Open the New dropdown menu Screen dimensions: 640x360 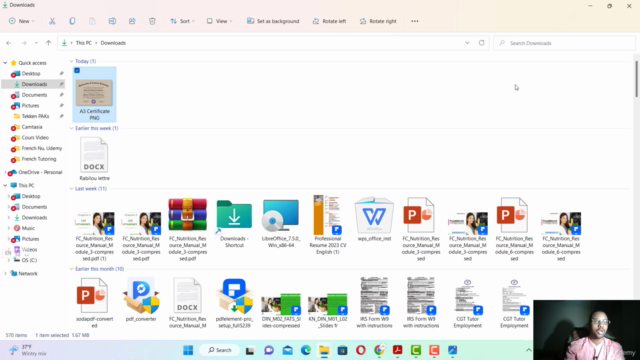[22, 21]
